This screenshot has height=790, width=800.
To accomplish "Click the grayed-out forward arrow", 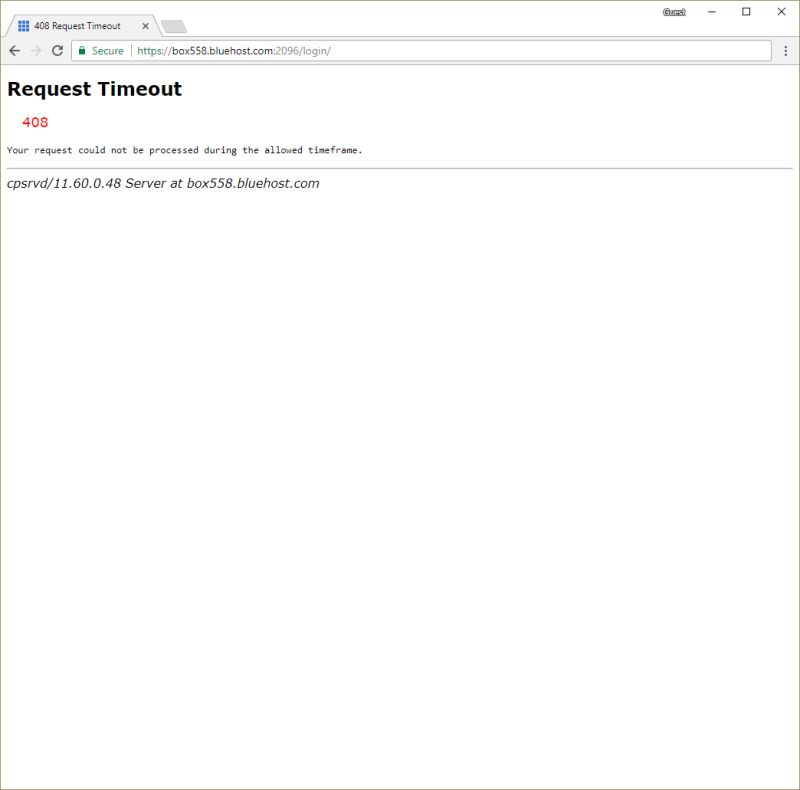I will coord(36,51).
